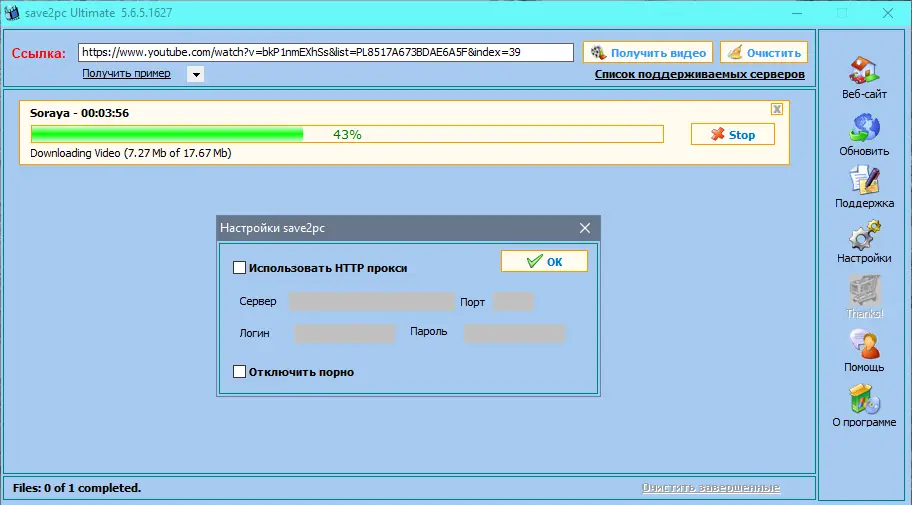This screenshot has width=912, height=505.
Task: Confirm settings with the OK button
Action: [544, 261]
